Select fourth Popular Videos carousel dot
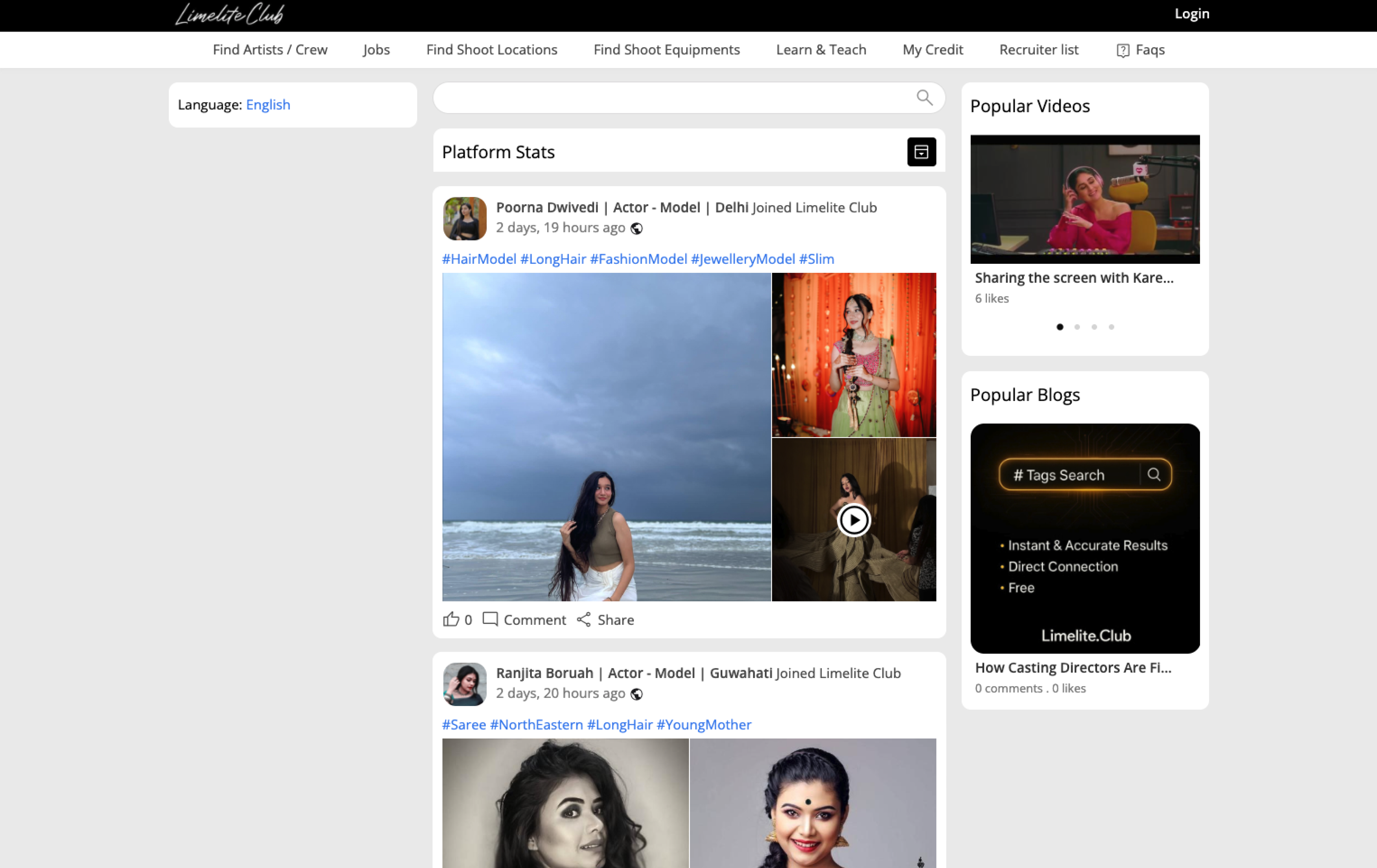This screenshot has width=1377, height=868. (1111, 327)
